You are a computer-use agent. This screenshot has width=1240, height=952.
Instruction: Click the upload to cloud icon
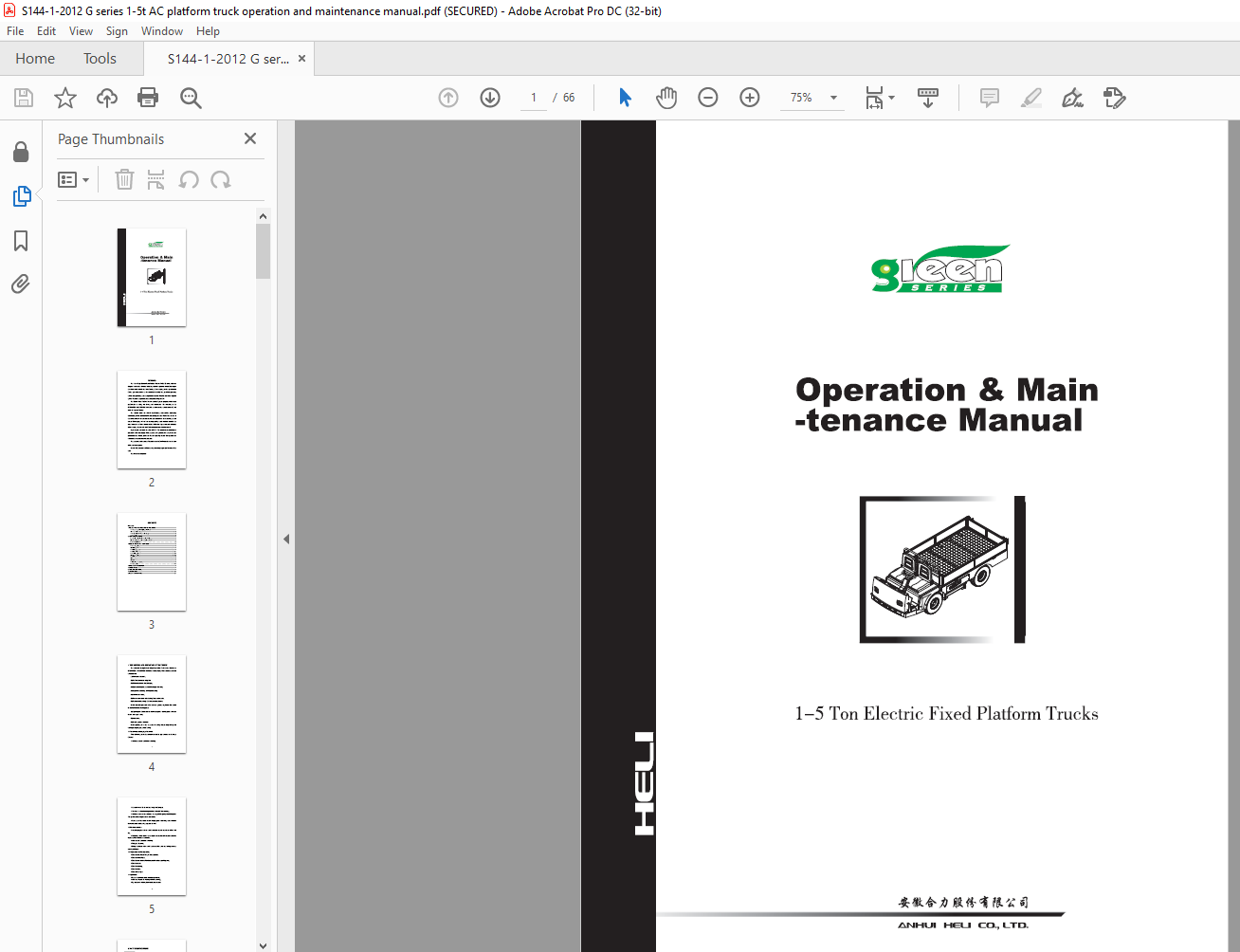pyautogui.click(x=107, y=98)
